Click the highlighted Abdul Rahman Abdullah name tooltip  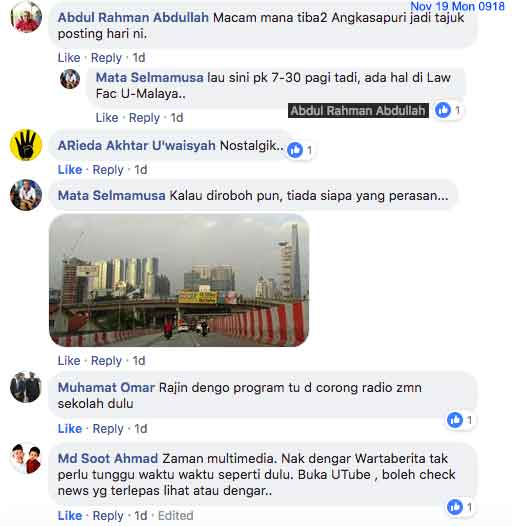358,110
